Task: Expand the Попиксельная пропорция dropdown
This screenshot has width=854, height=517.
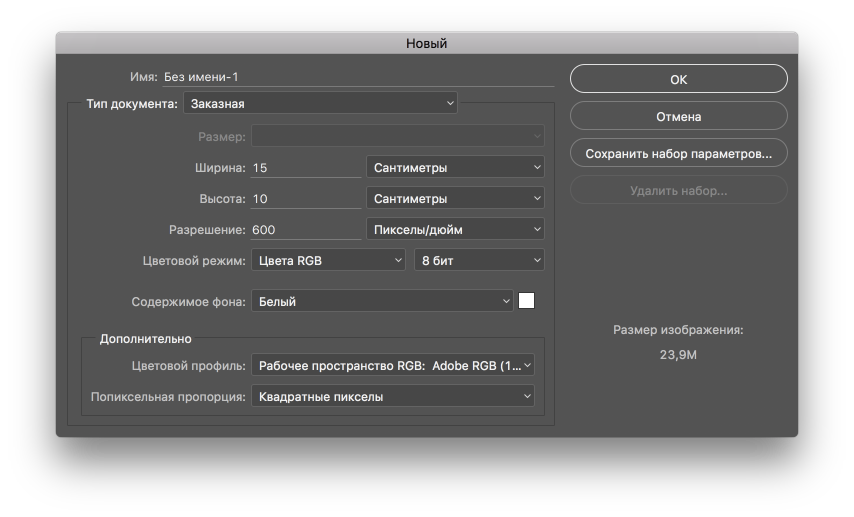Action: point(392,397)
